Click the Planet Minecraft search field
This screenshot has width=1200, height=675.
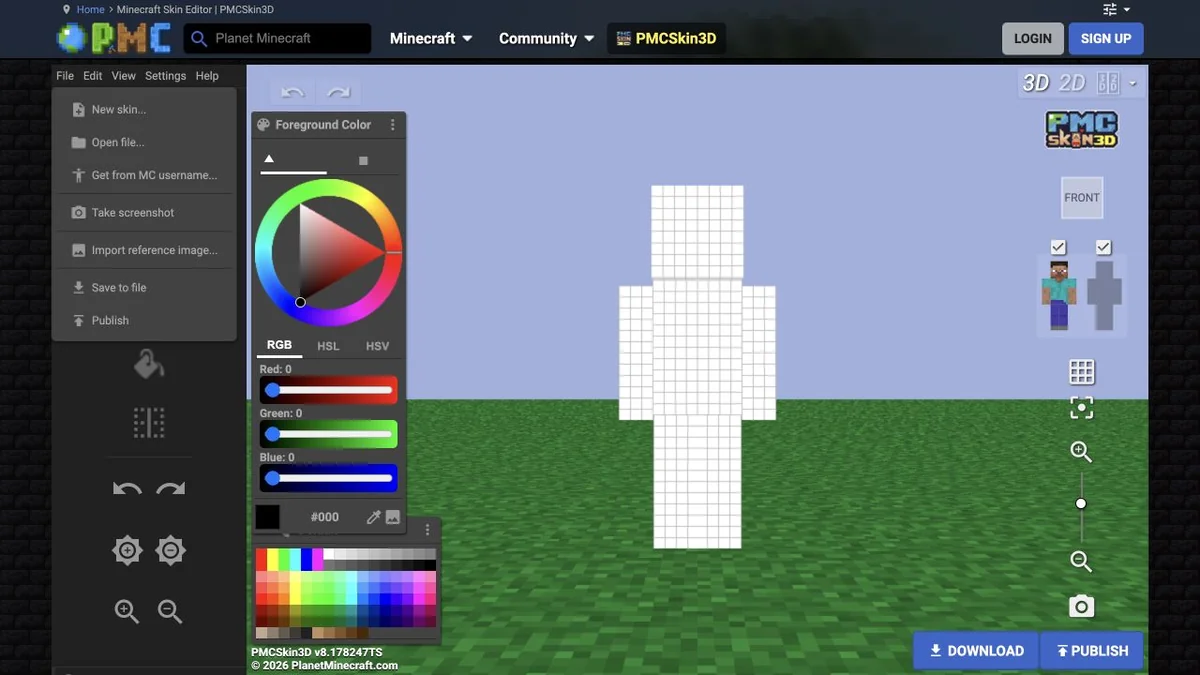point(278,38)
